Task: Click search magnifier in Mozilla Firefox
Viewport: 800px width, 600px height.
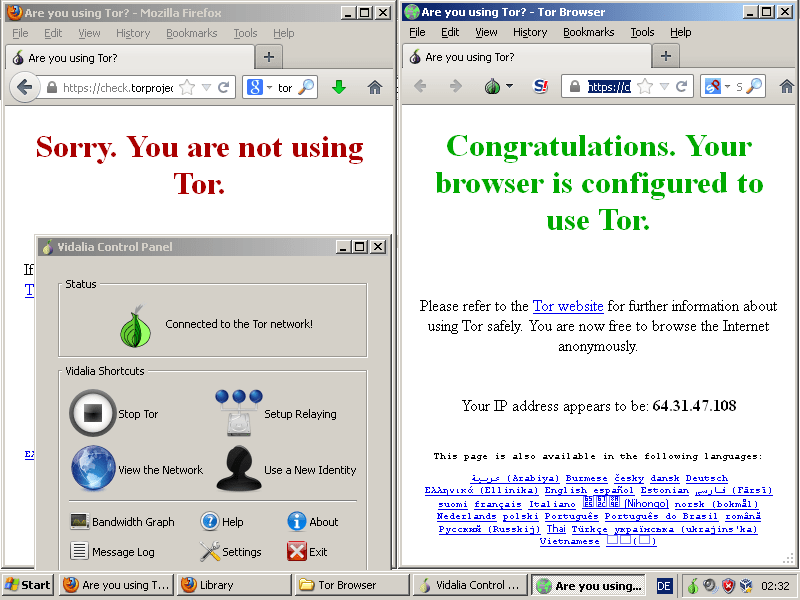Action: click(x=306, y=87)
